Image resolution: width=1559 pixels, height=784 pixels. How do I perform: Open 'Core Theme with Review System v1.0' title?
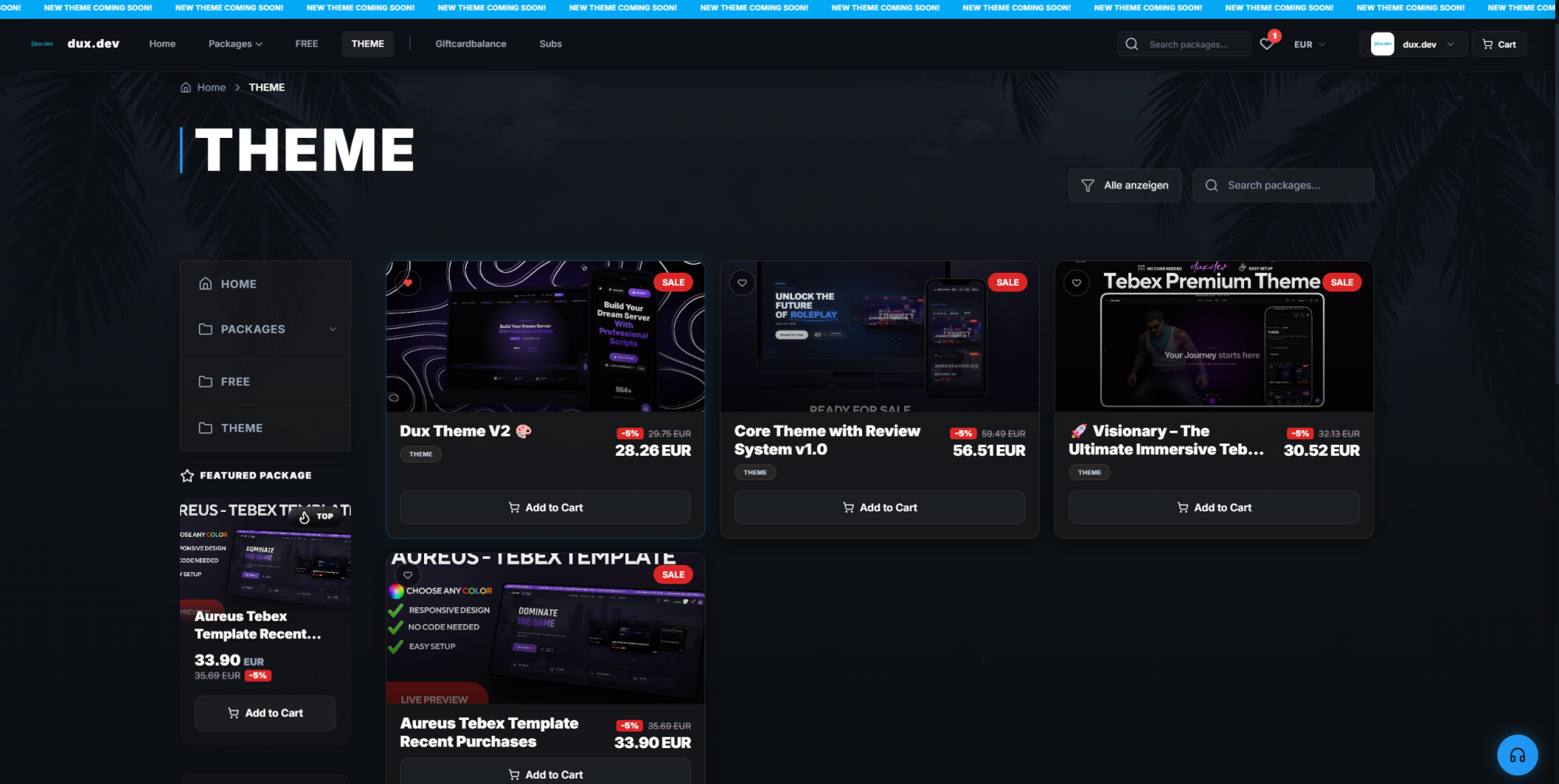(x=827, y=440)
